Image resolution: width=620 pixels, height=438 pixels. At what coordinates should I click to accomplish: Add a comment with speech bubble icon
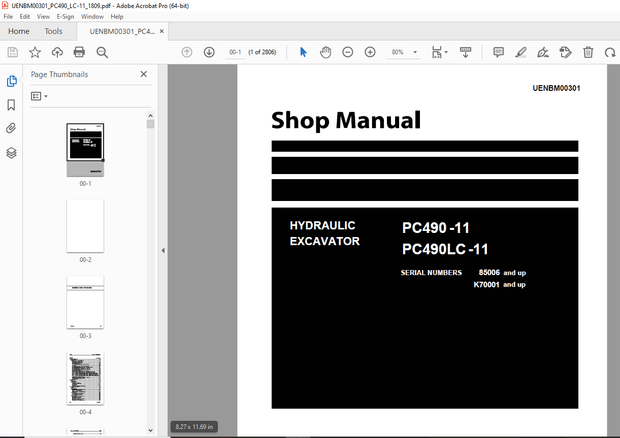[x=498, y=52]
